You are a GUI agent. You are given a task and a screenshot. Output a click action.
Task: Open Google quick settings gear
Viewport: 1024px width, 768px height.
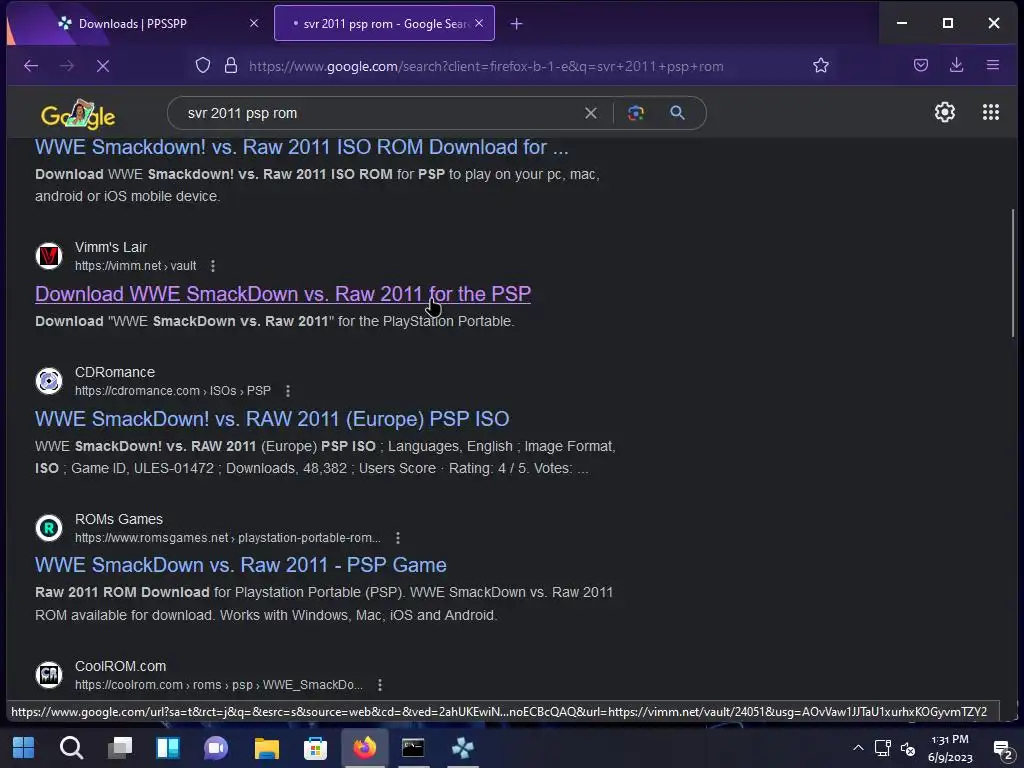(944, 112)
